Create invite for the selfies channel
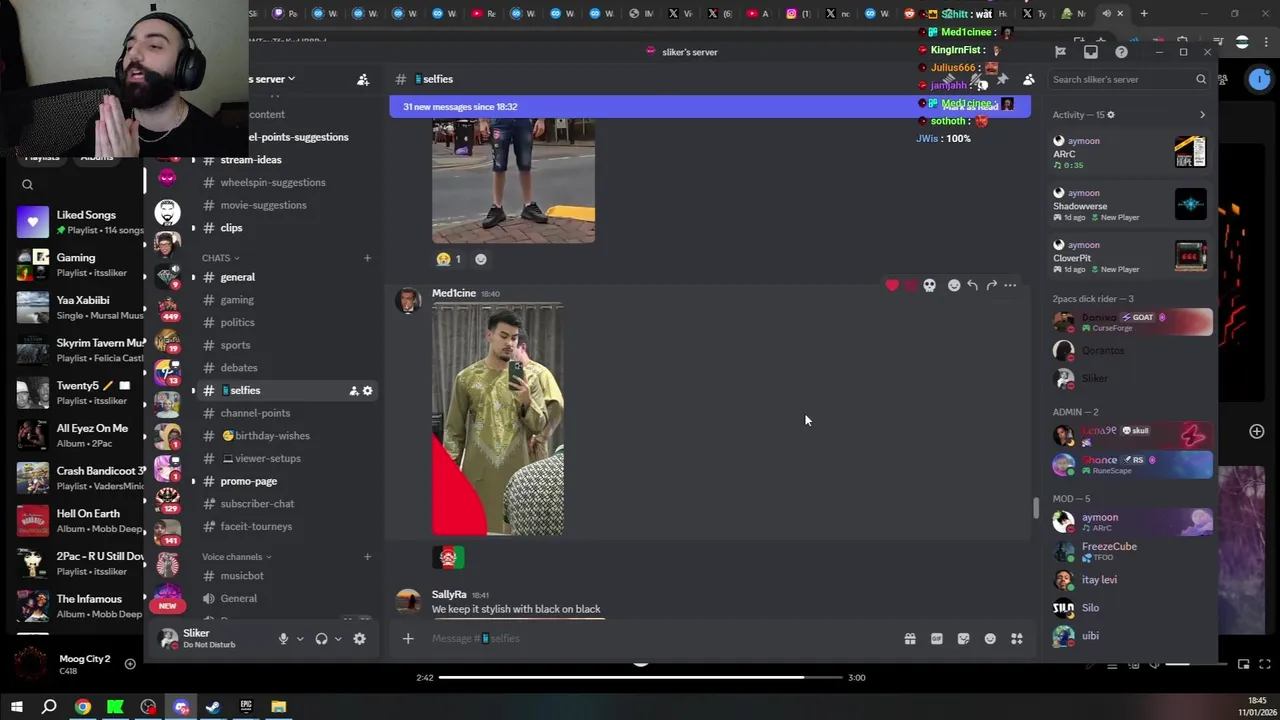This screenshot has height=720, width=1280. tap(354, 391)
